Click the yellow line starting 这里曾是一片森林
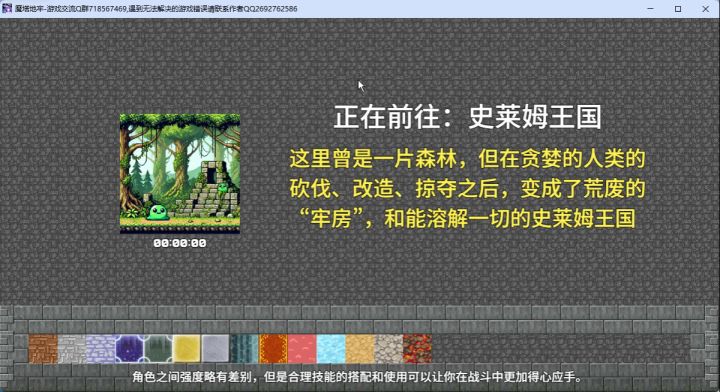Screen dimensions: 720x392 (x=467, y=159)
